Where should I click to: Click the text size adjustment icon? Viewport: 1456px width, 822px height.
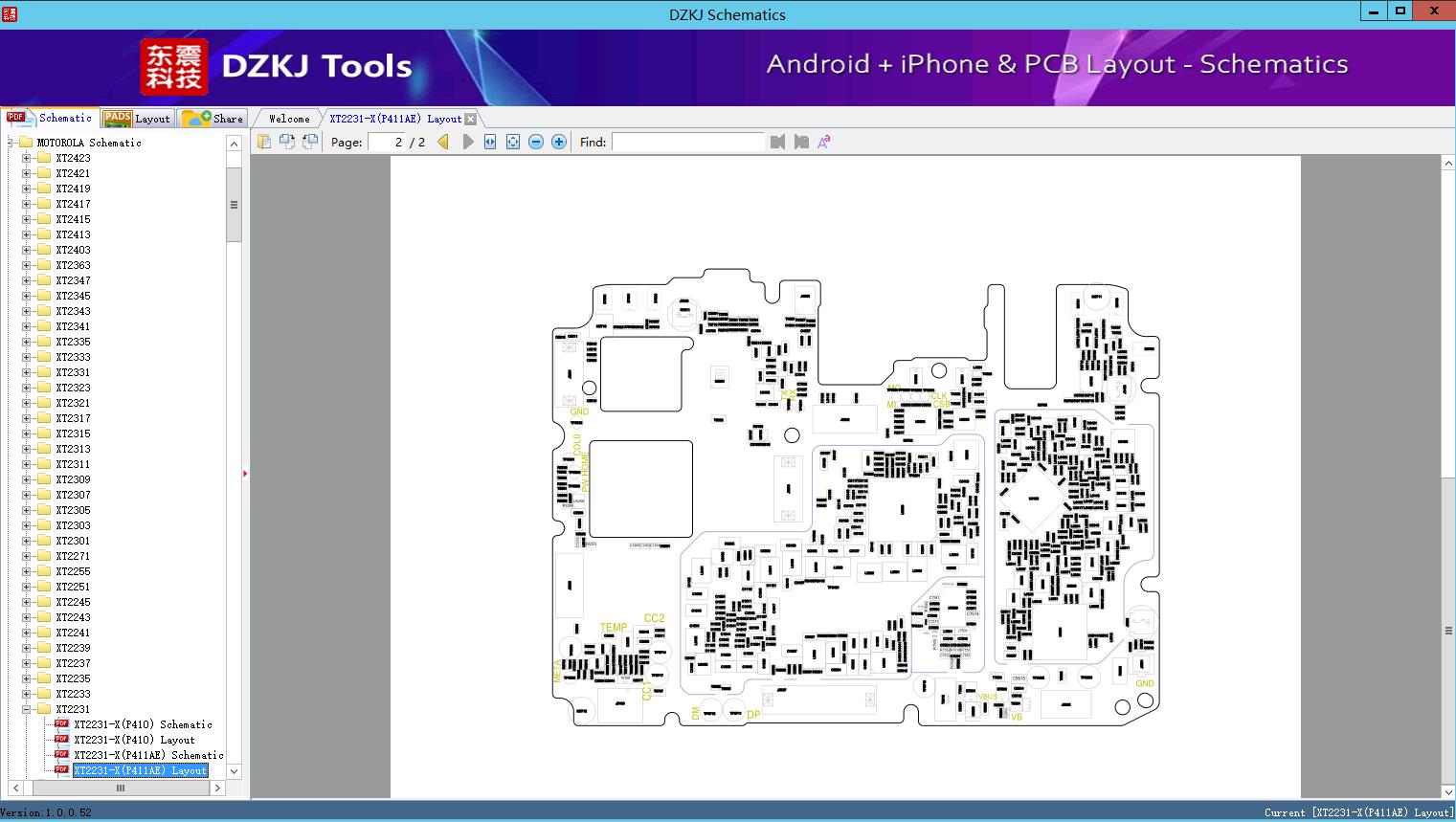coord(823,141)
